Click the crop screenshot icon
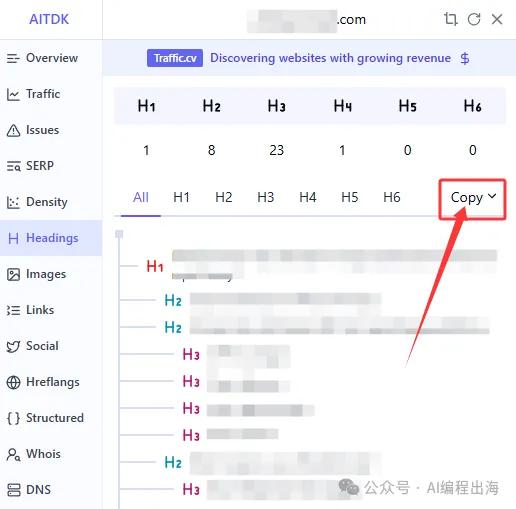Viewport: 516px width, 509px height. (451, 19)
